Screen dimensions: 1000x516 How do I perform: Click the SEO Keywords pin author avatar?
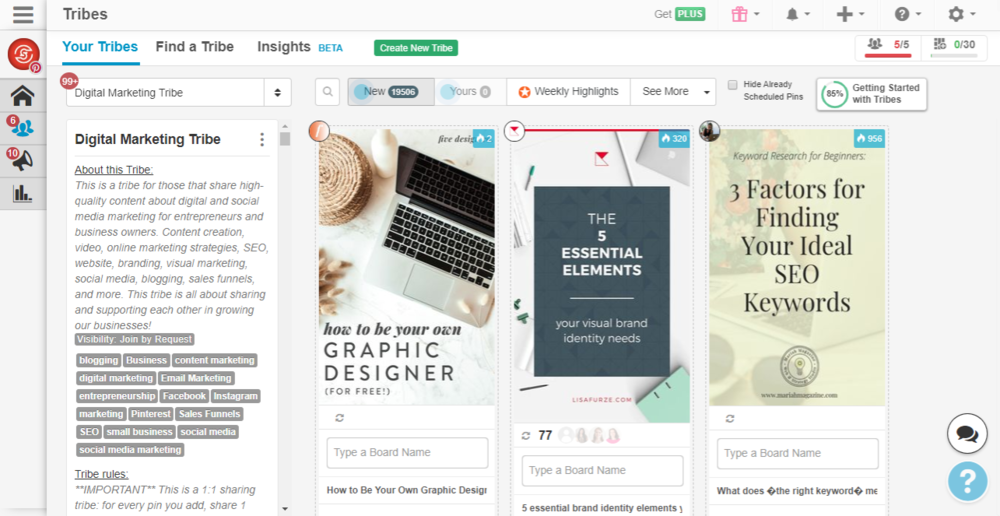point(709,131)
